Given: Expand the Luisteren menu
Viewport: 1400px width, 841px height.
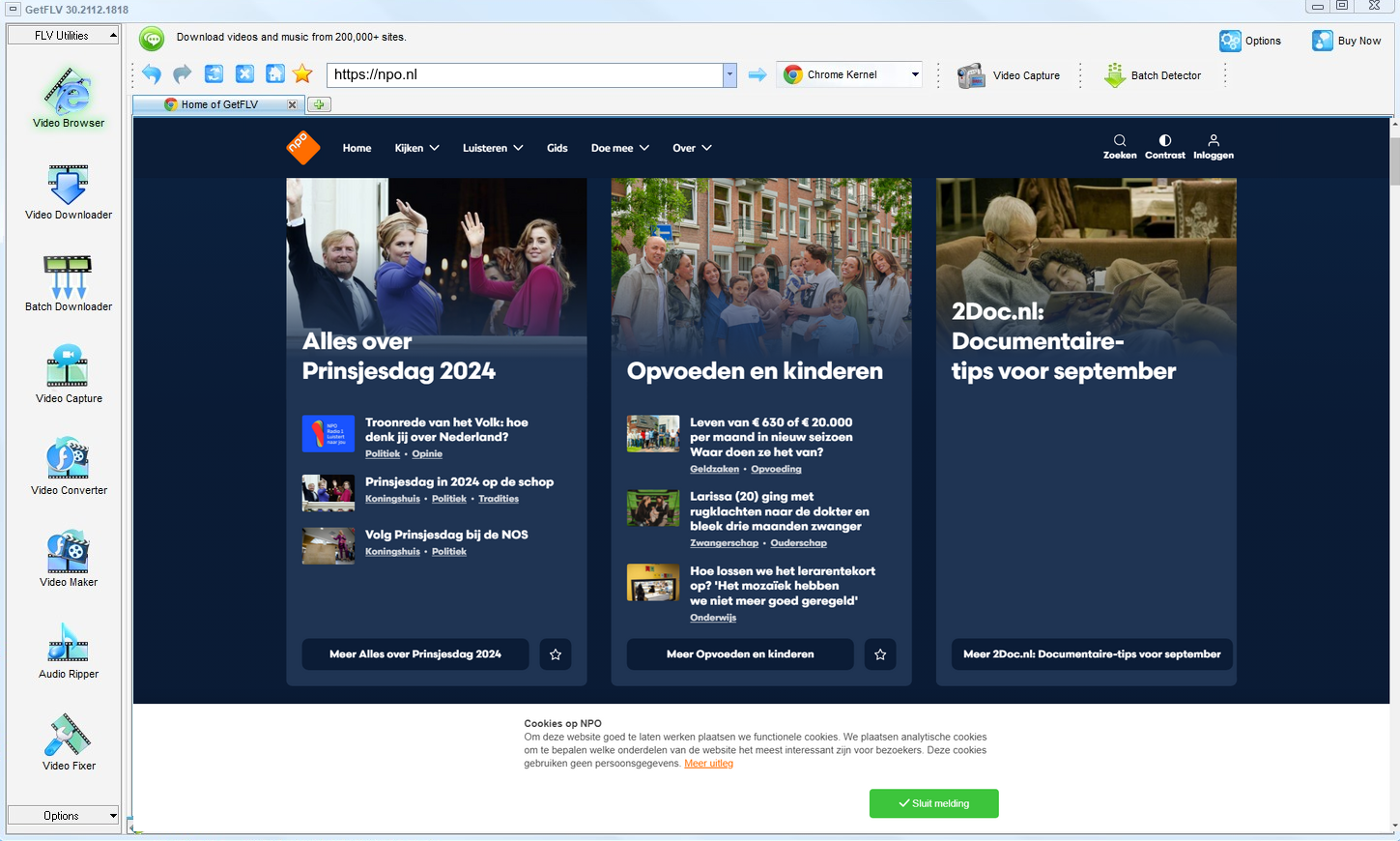Looking at the screenshot, I should point(493,148).
